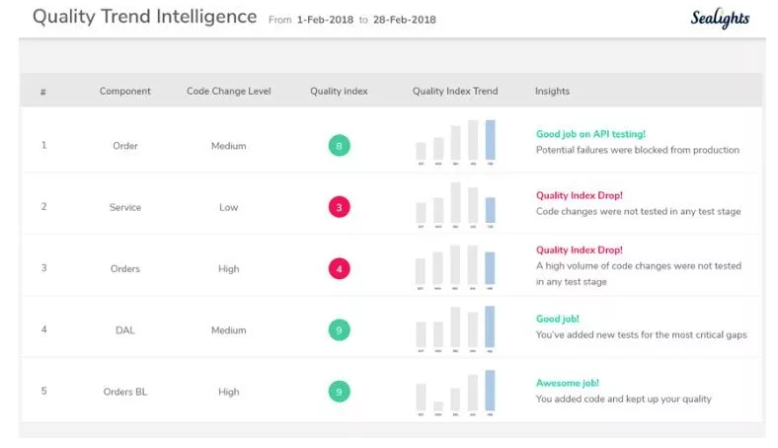Click Orders BL's green quality index badge
The width and height of the screenshot is (778, 448).
[x=339, y=392]
